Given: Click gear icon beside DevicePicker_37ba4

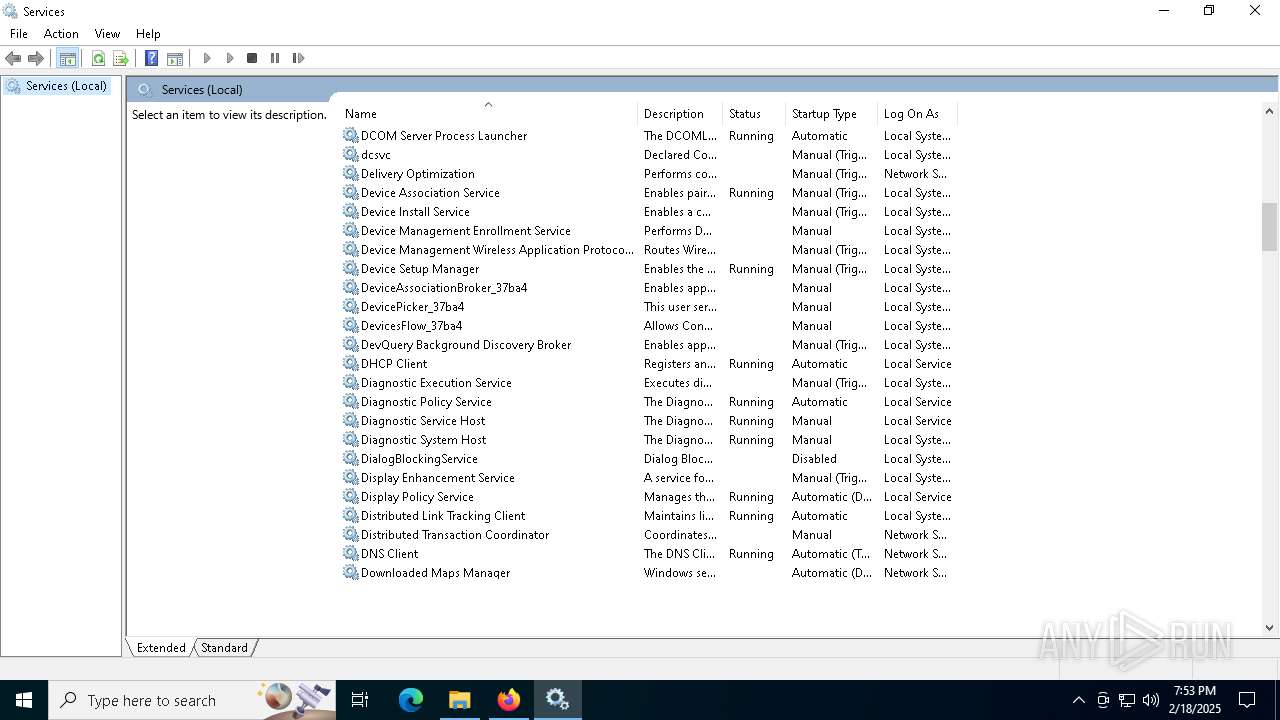Looking at the screenshot, I should (351, 306).
